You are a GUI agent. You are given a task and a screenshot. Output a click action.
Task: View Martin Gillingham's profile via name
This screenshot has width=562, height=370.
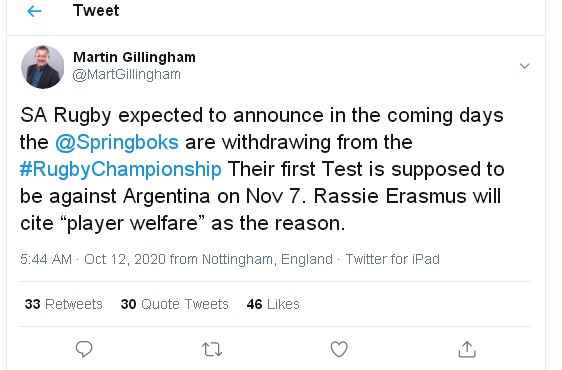click(x=134, y=57)
